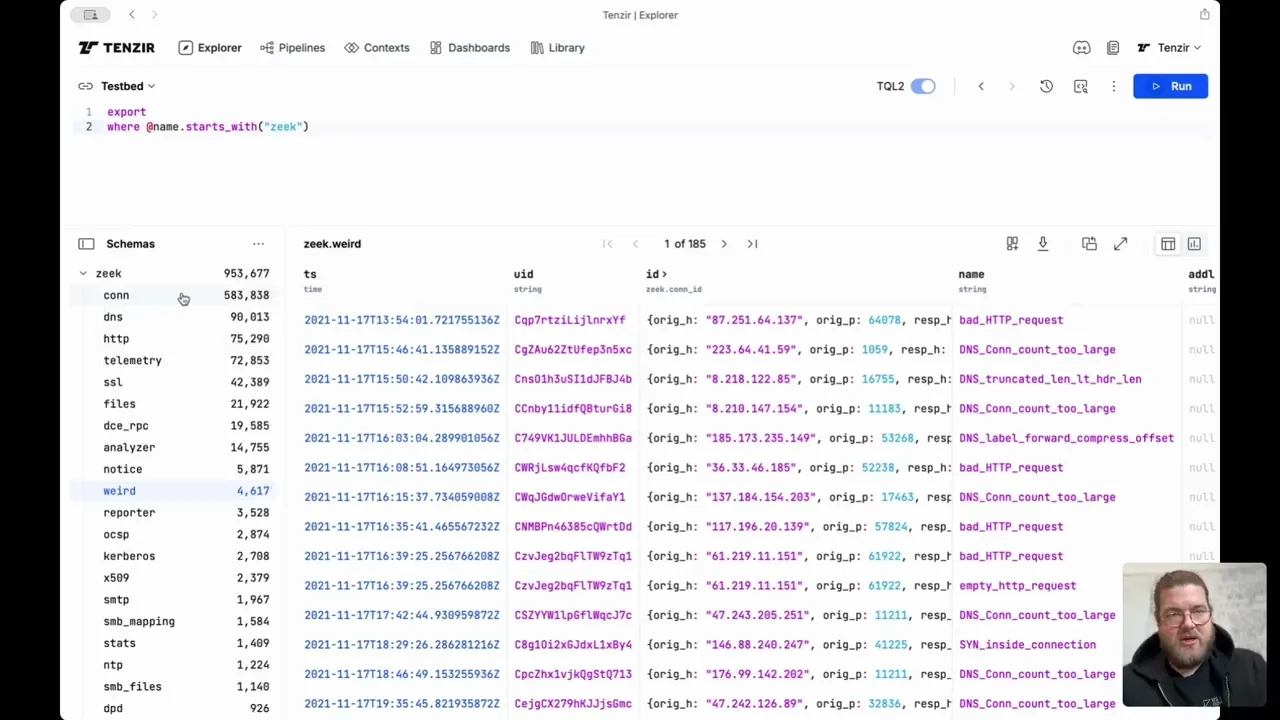Jump to last results page
Viewport: 1280px width, 720px height.
click(x=752, y=243)
